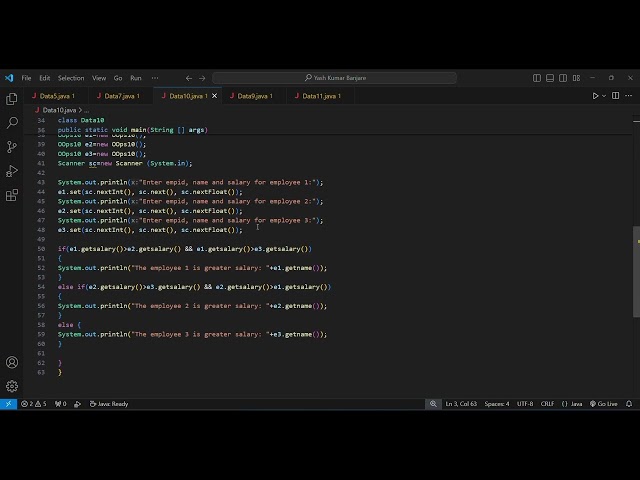Open the View menu
This screenshot has height=480, width=640.
pyautogui.click(x=99, y=78)
